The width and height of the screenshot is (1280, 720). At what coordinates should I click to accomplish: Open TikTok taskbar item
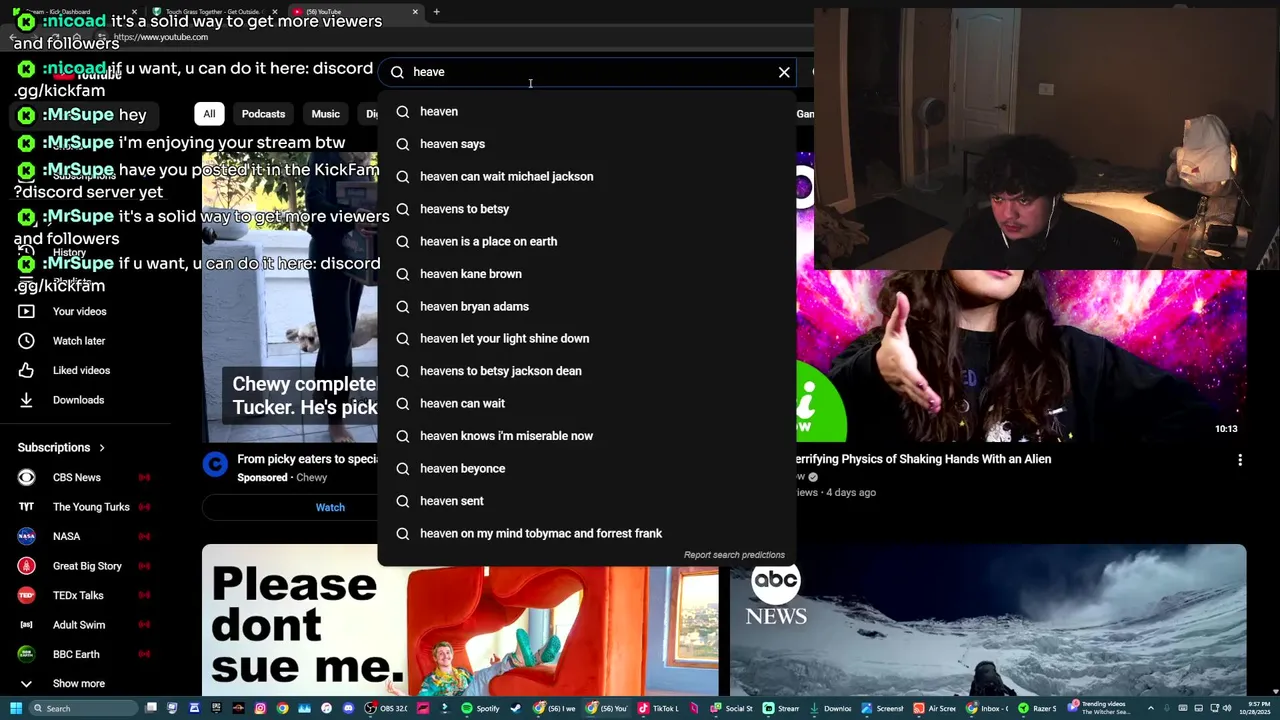658,708
